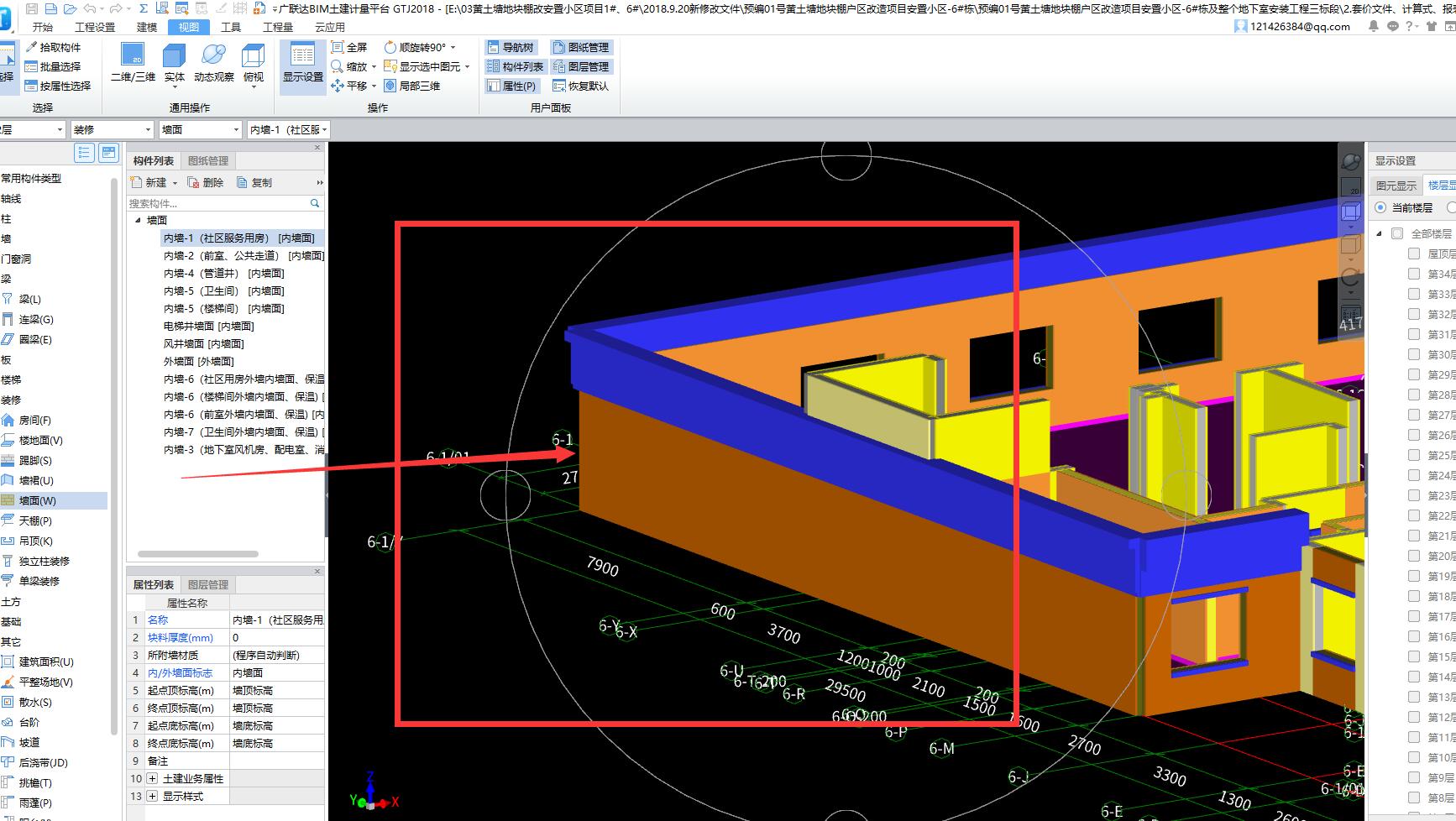Open the 内墙-1 component dropdown
Viewport: 1456px width, 821px height.
[288, 129]
